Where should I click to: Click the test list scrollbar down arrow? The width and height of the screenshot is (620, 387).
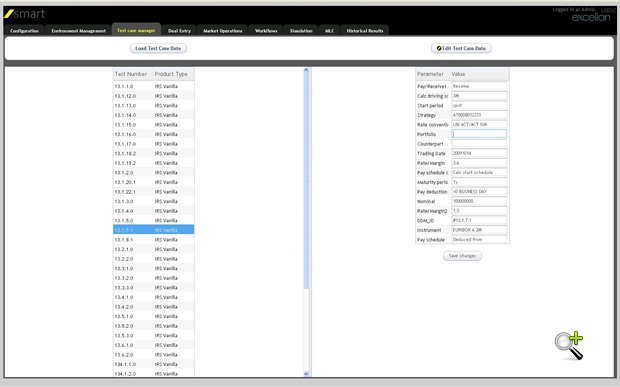tap(306, 374)
